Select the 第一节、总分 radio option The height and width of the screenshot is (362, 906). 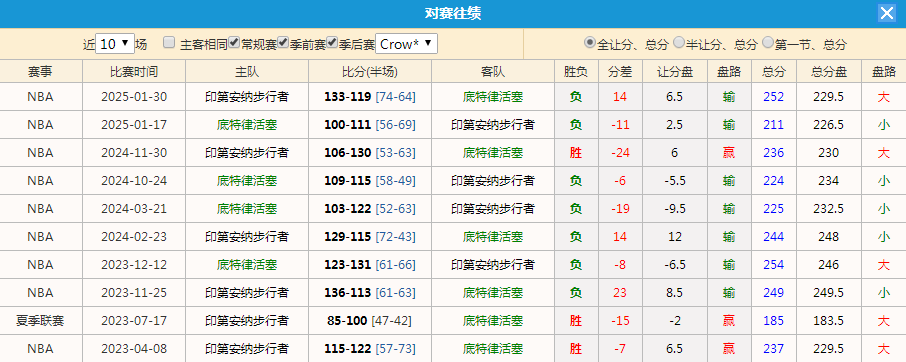pyautogui.click(x=768, y=42)
